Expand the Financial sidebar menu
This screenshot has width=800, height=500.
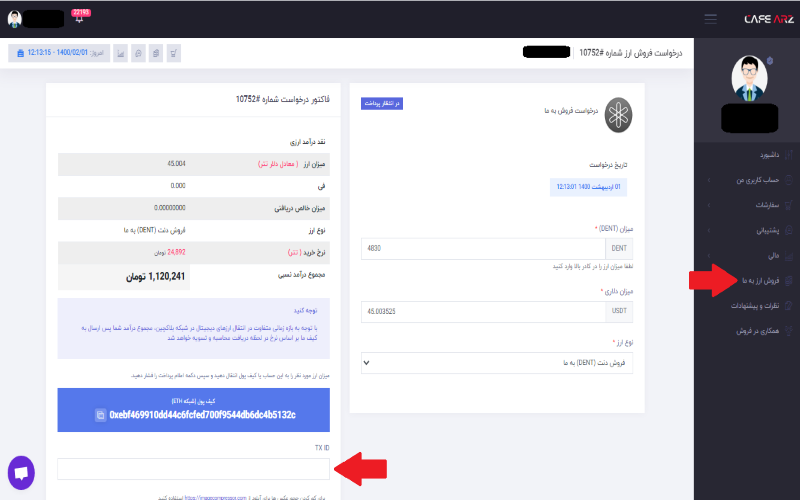point(750,256)
